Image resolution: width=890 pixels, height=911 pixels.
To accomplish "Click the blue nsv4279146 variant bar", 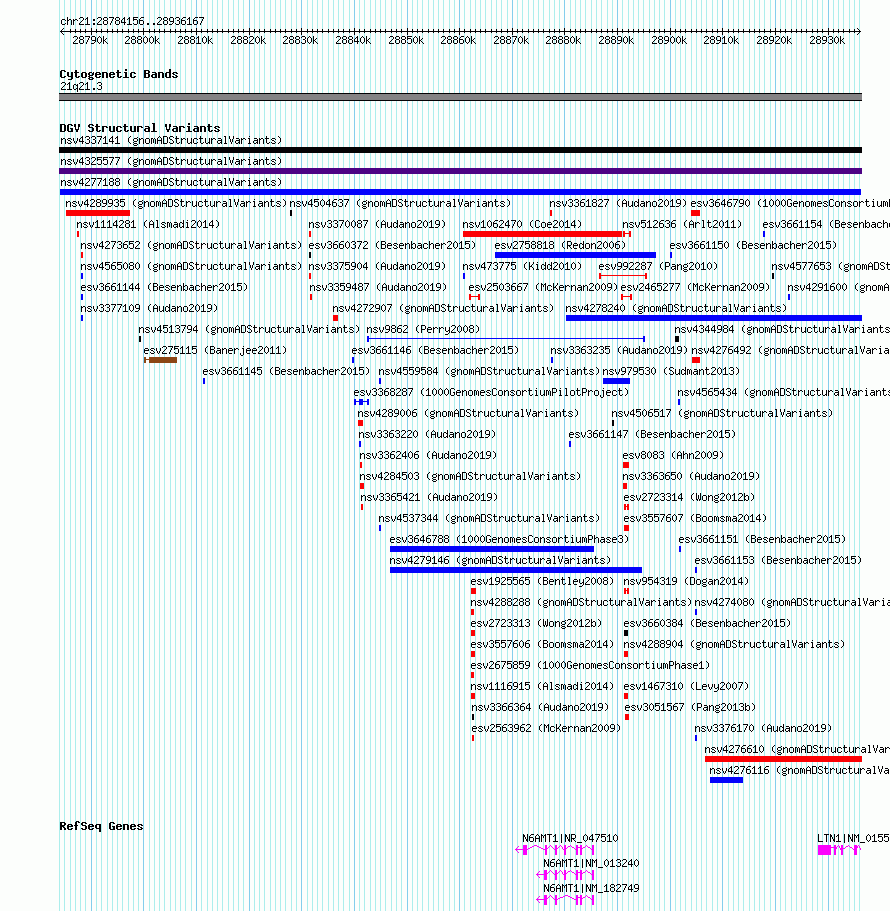I will (x=516, y=570).
